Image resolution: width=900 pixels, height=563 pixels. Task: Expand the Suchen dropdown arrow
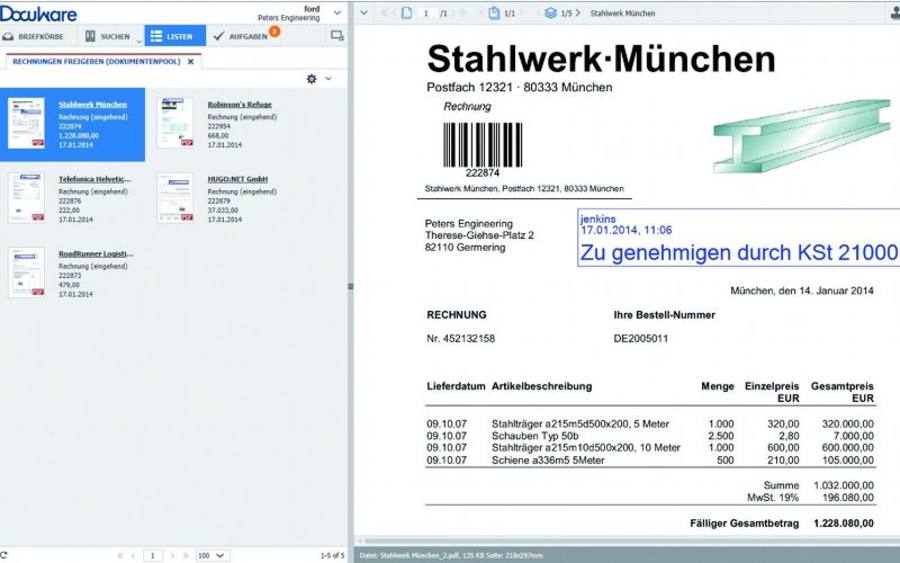pos(139,41)
